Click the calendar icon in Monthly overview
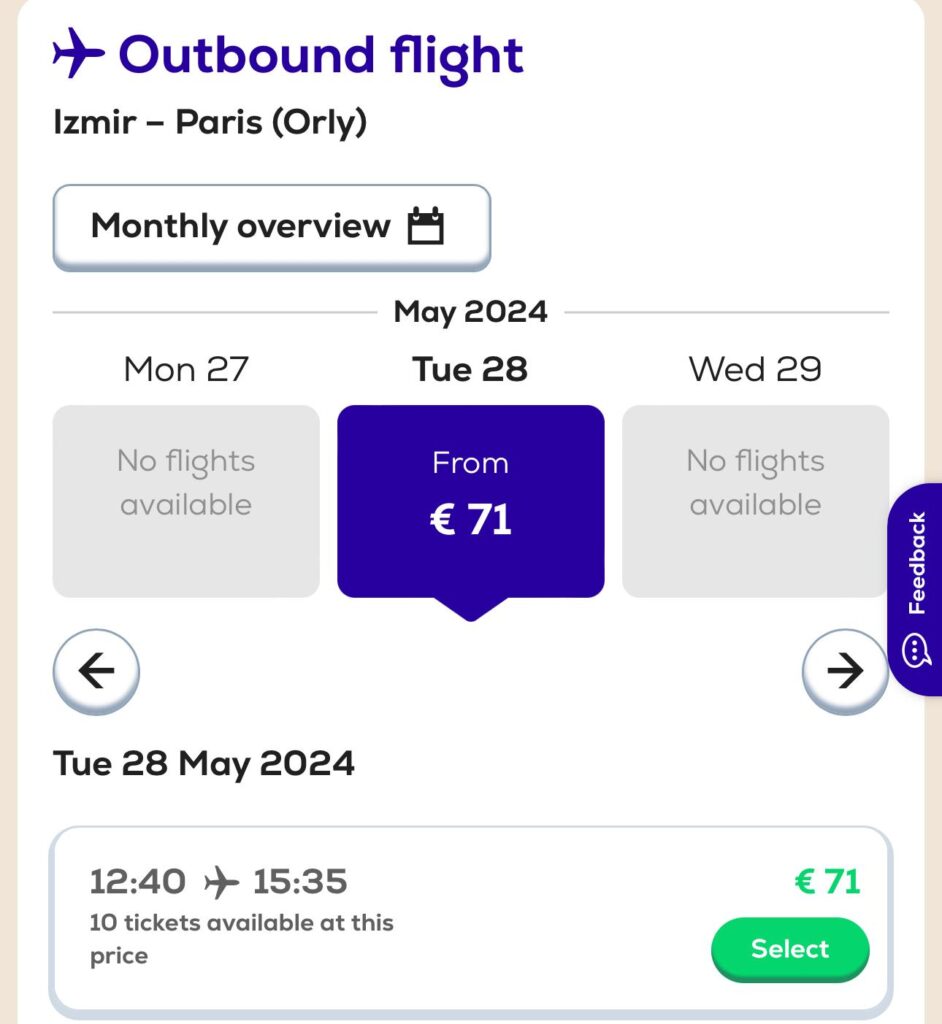Screen dimensions: 942x1024 [x=426, y=226]
